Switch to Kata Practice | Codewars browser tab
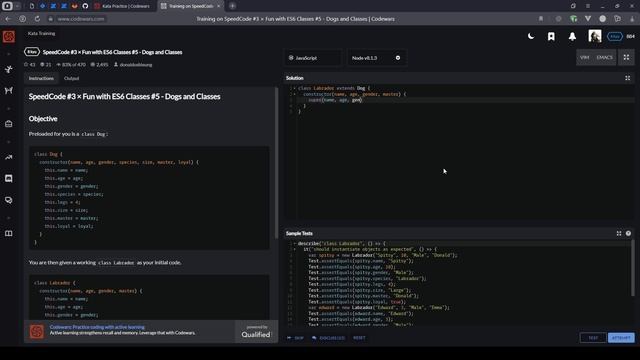This screenshot has height=360, width=640. (x=122, y=6)
